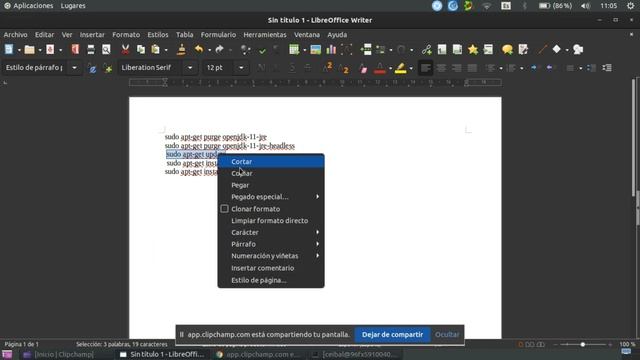Viewport: 640px width, 360px height.
Task: Click the New document icon
Action: point(9,49)
